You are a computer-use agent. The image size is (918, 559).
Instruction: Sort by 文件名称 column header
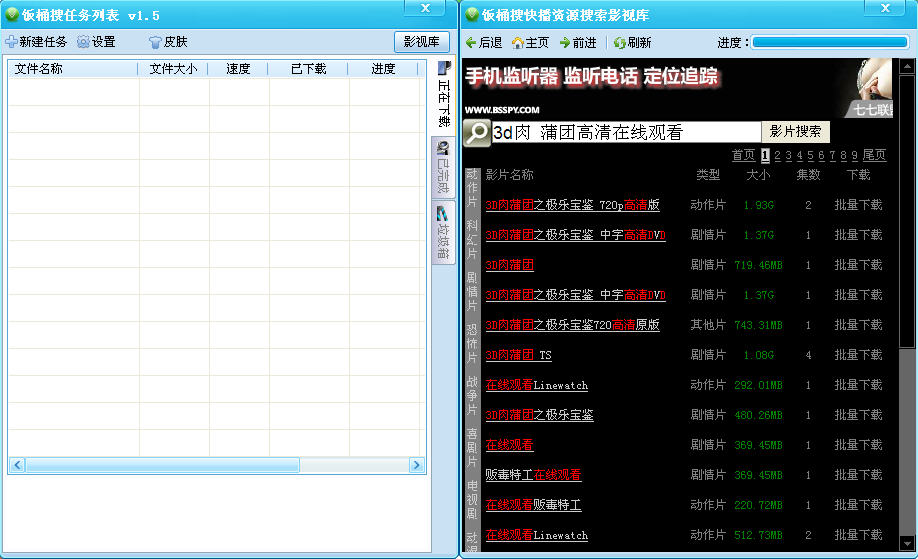tap(73, 69)
